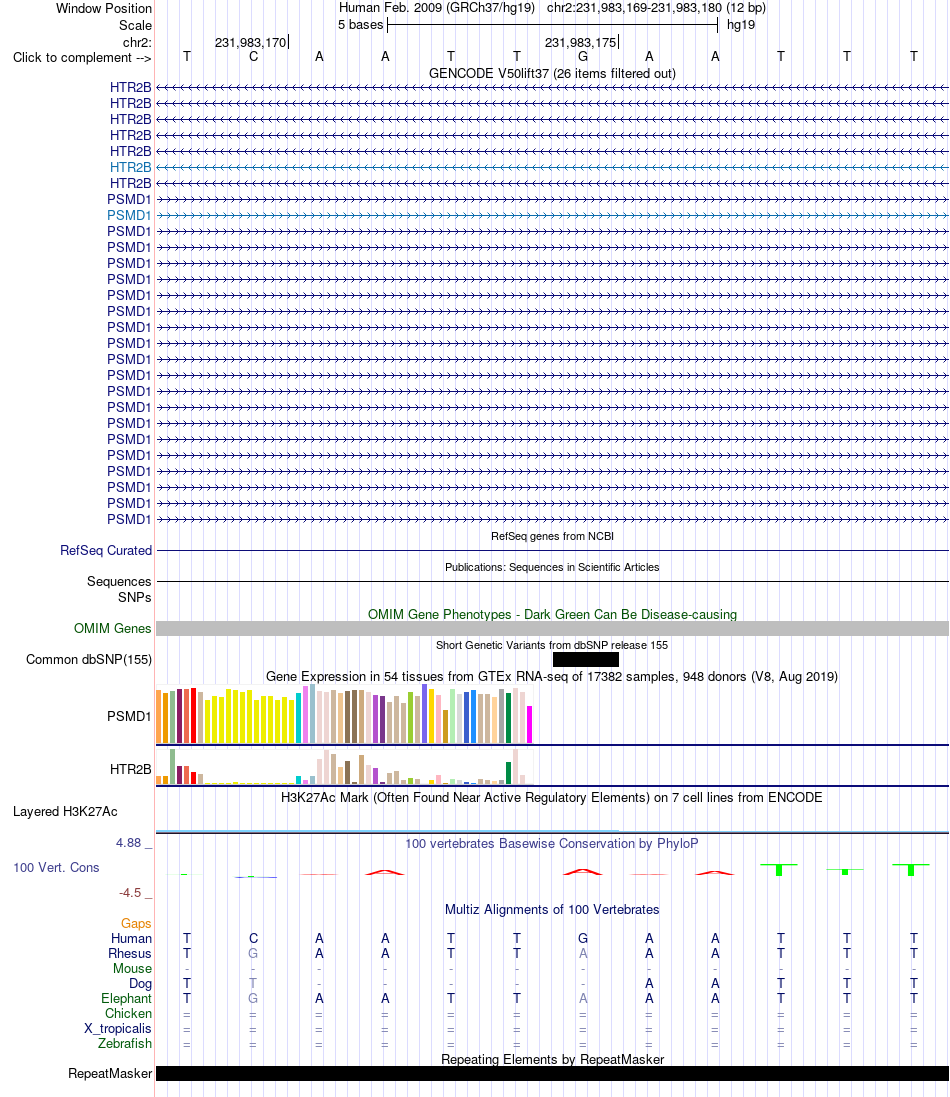Click the '5 bases' scale label

tap(360, 24)
